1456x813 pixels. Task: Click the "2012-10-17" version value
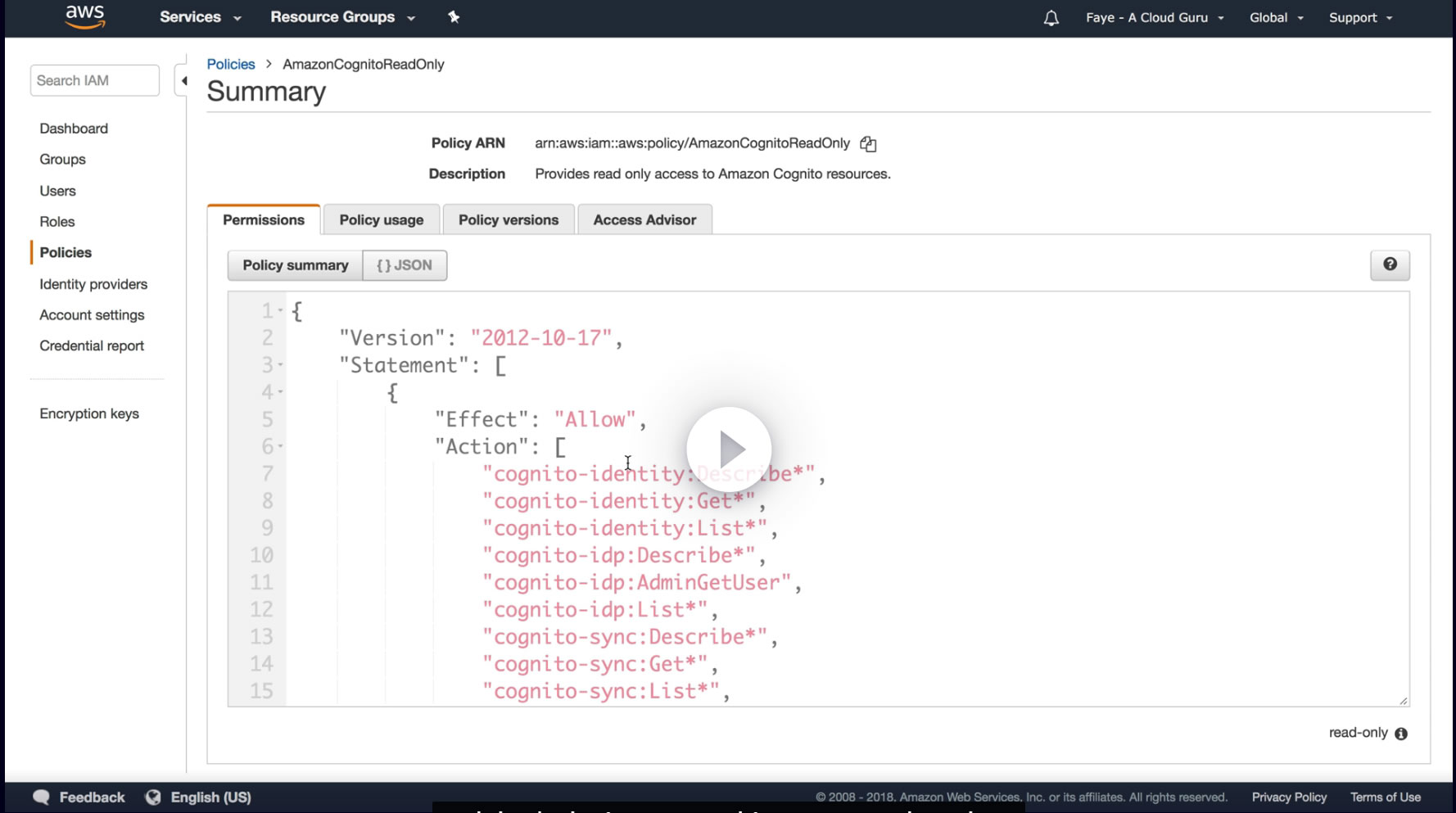tap(541, 338)
